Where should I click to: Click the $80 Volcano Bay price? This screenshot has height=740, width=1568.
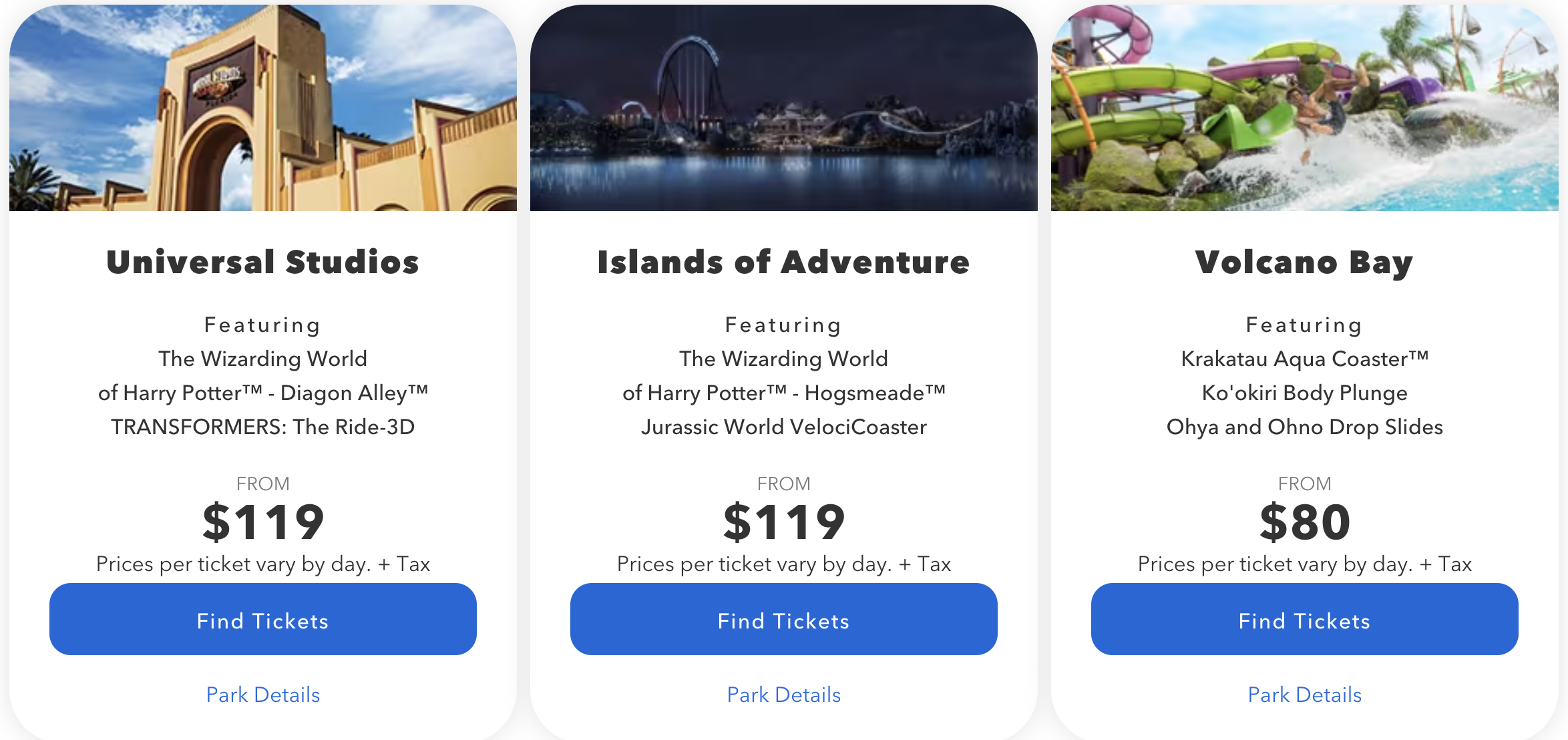(x=1305, y=522)
